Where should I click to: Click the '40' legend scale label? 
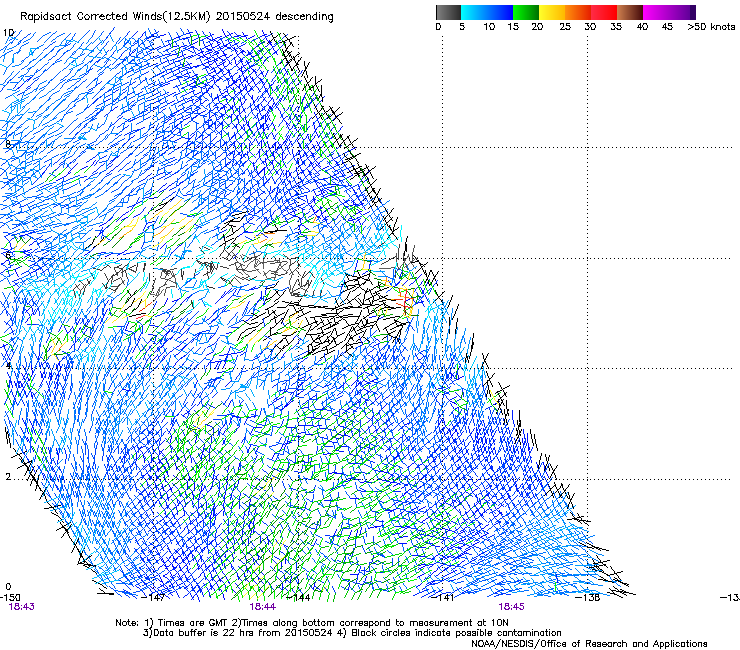pyautogui.click(x=642, y=27)
